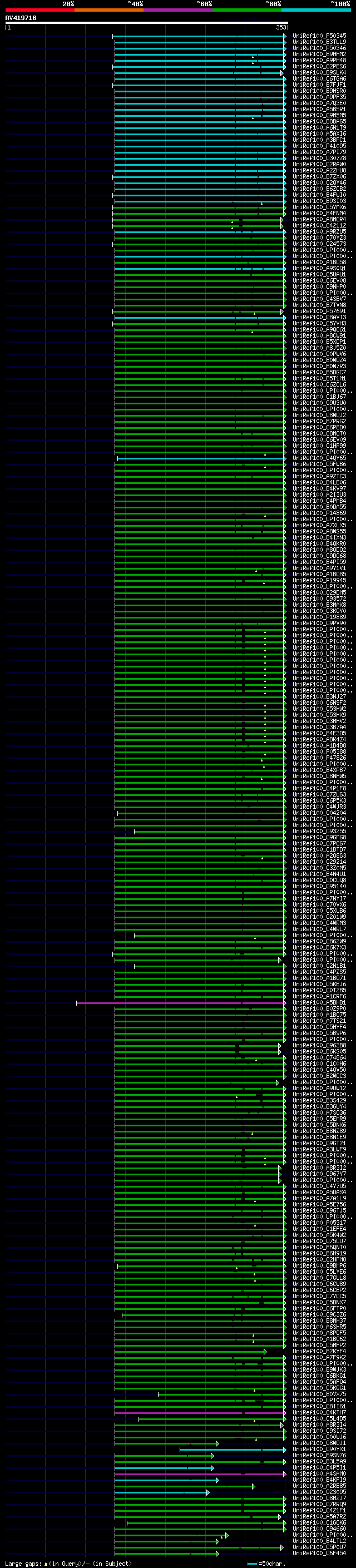This screenshot has width=356, height=1568.
Task: Click the cyan ~100% identity legend segment
Action: pos(316,10)
